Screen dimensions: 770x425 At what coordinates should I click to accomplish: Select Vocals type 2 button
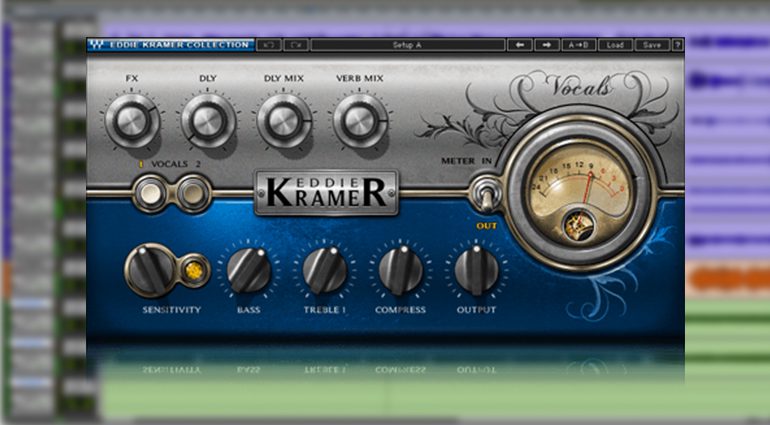(x=193, y=194)
